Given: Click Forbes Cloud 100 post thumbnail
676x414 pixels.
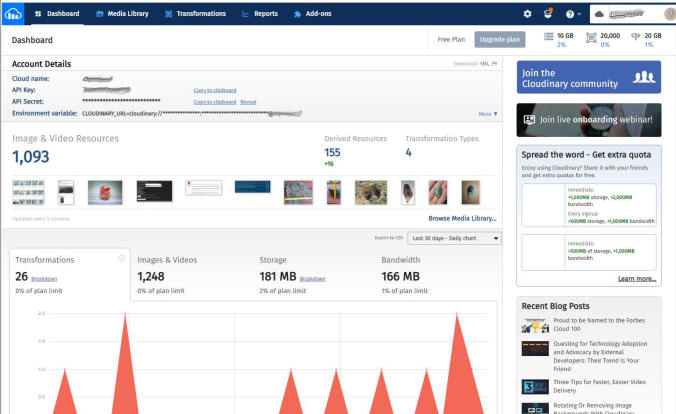Looking at the screenshot, I should click(x=535, y=325).
